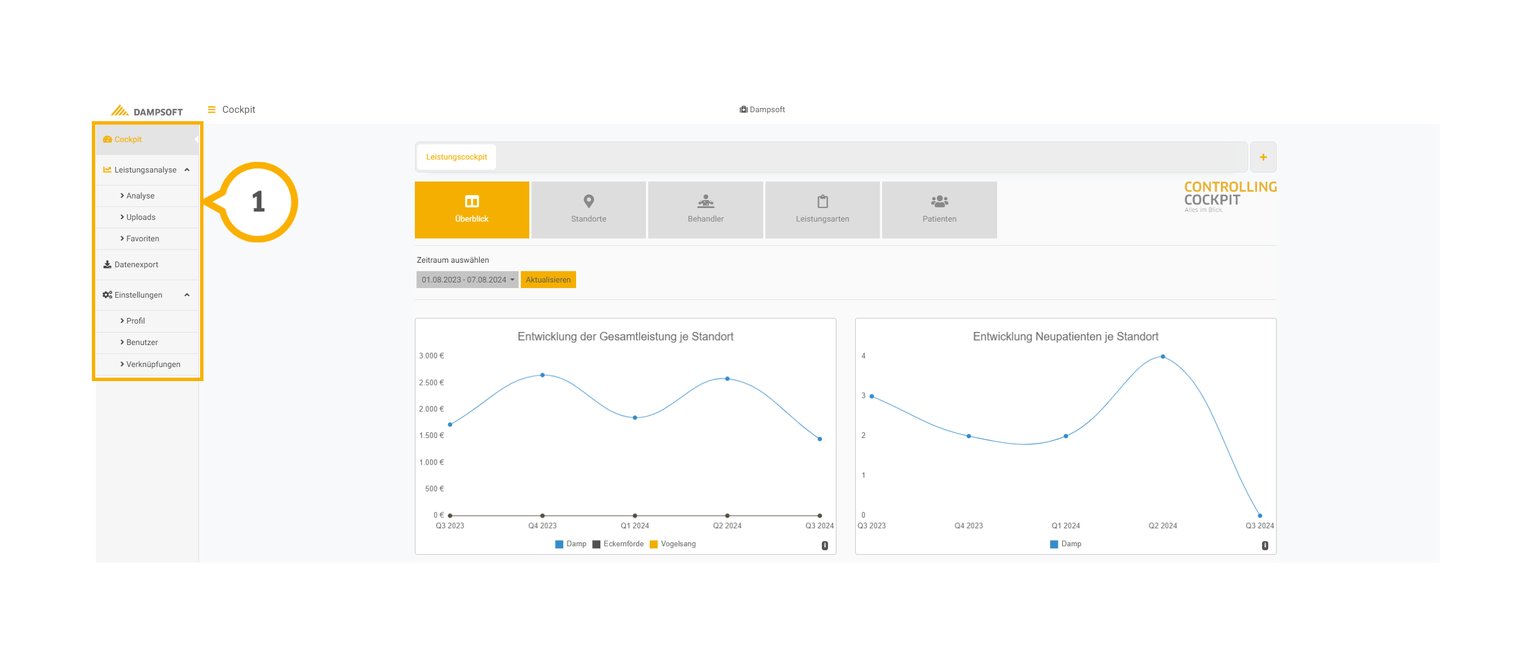The height and width of the screenshot is (659, 1536).
Task: Collapse the Einstellungen section chevron
Action: click(x=187, y=295)
